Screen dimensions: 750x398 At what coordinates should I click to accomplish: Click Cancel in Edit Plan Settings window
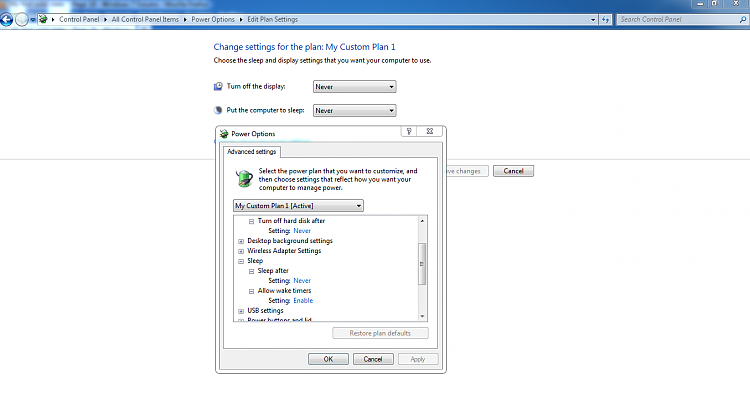(513, 171)
